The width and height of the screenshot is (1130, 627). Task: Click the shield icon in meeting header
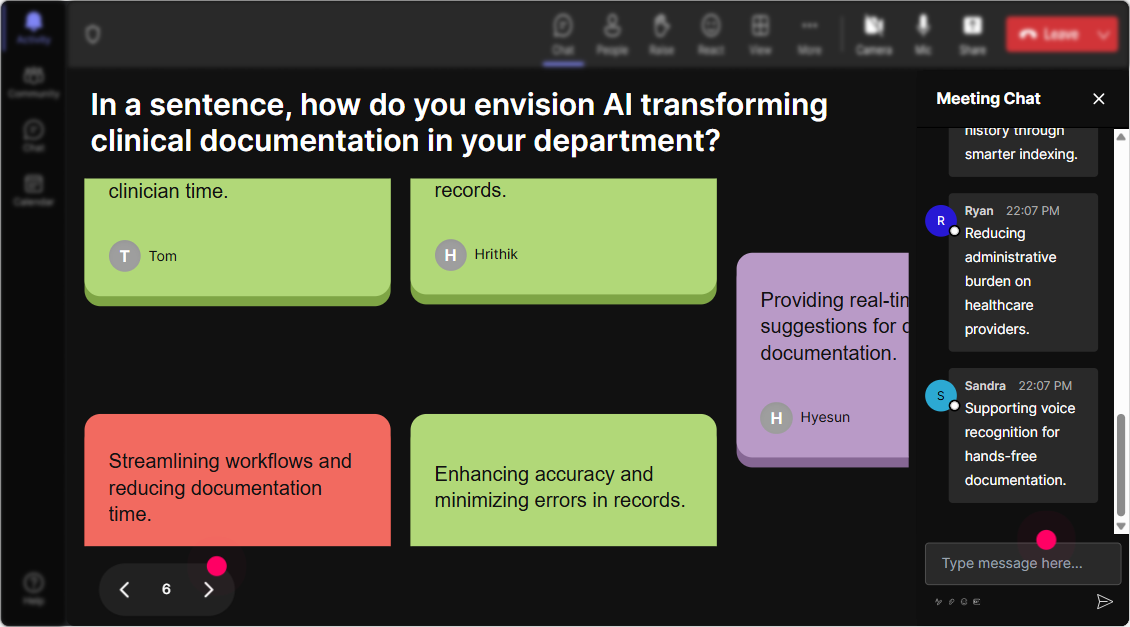93,34
